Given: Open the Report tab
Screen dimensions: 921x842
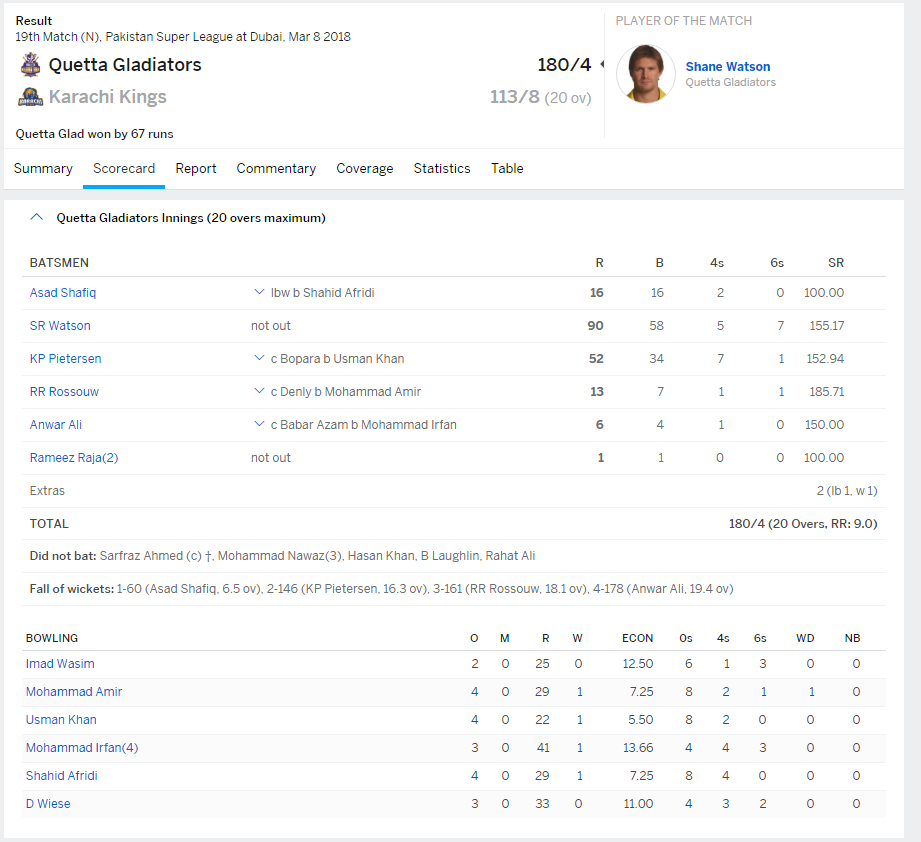Looking at the screenshot, I should (x=196, y=169).
